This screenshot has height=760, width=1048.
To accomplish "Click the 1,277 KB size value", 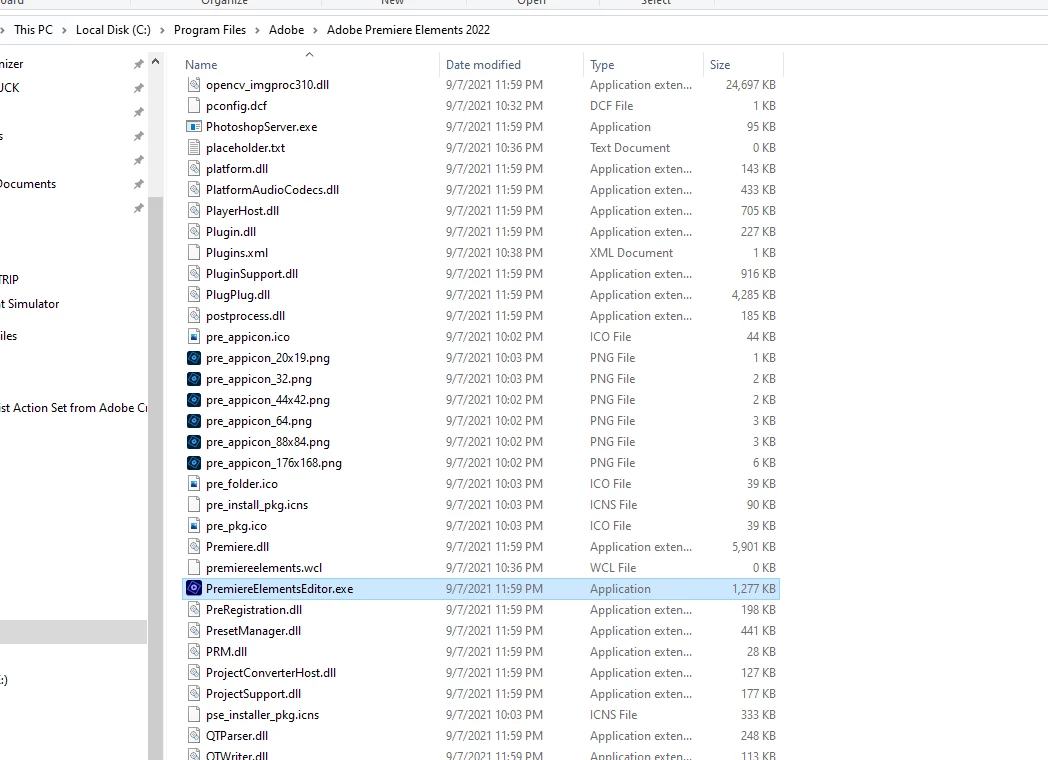I will tap(754, 589).
